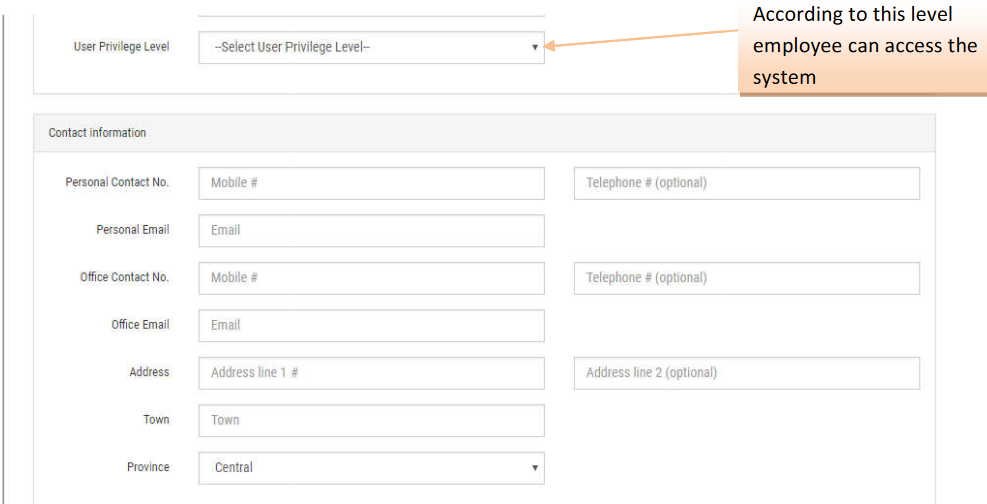Click the Address line 1 field
The height and width of the screenshot is (504, 987).
pyautogui.click(x=371, y=373)
